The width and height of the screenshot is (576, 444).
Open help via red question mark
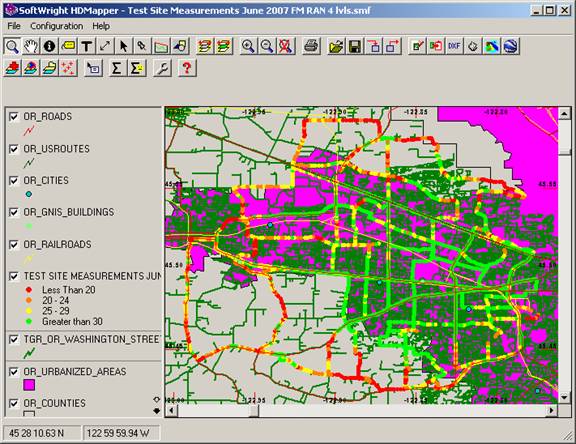187,68
